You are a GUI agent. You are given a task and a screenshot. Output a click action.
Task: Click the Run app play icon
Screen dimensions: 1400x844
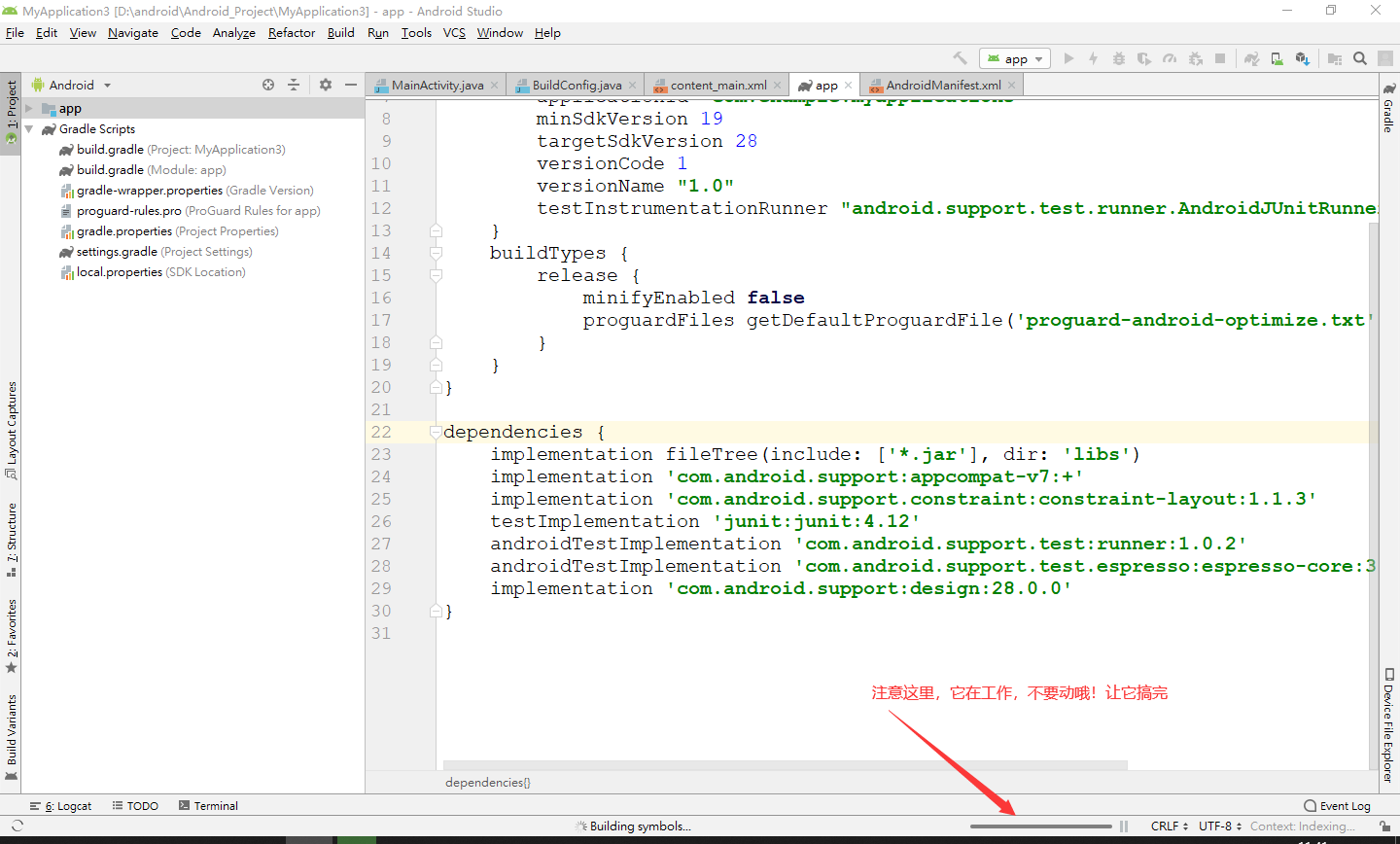click(1068, 58)
